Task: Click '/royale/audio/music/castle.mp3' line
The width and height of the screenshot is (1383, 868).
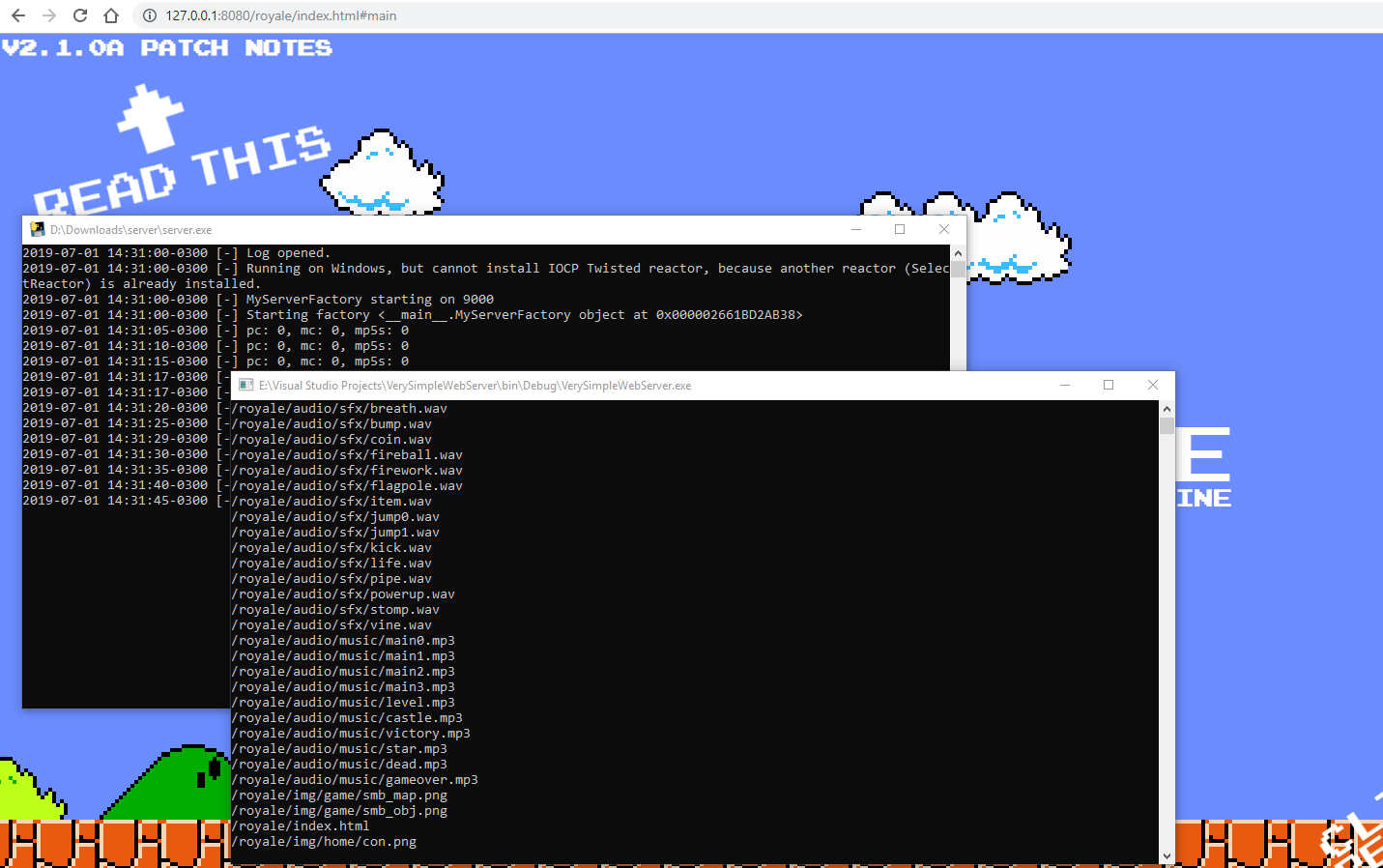Action: pyautogui.click(x=347, y=718)
